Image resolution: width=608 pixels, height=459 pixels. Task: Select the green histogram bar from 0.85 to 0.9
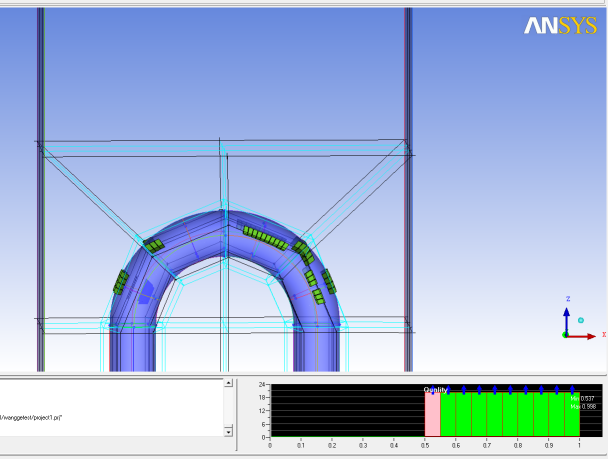coord(541,414)
